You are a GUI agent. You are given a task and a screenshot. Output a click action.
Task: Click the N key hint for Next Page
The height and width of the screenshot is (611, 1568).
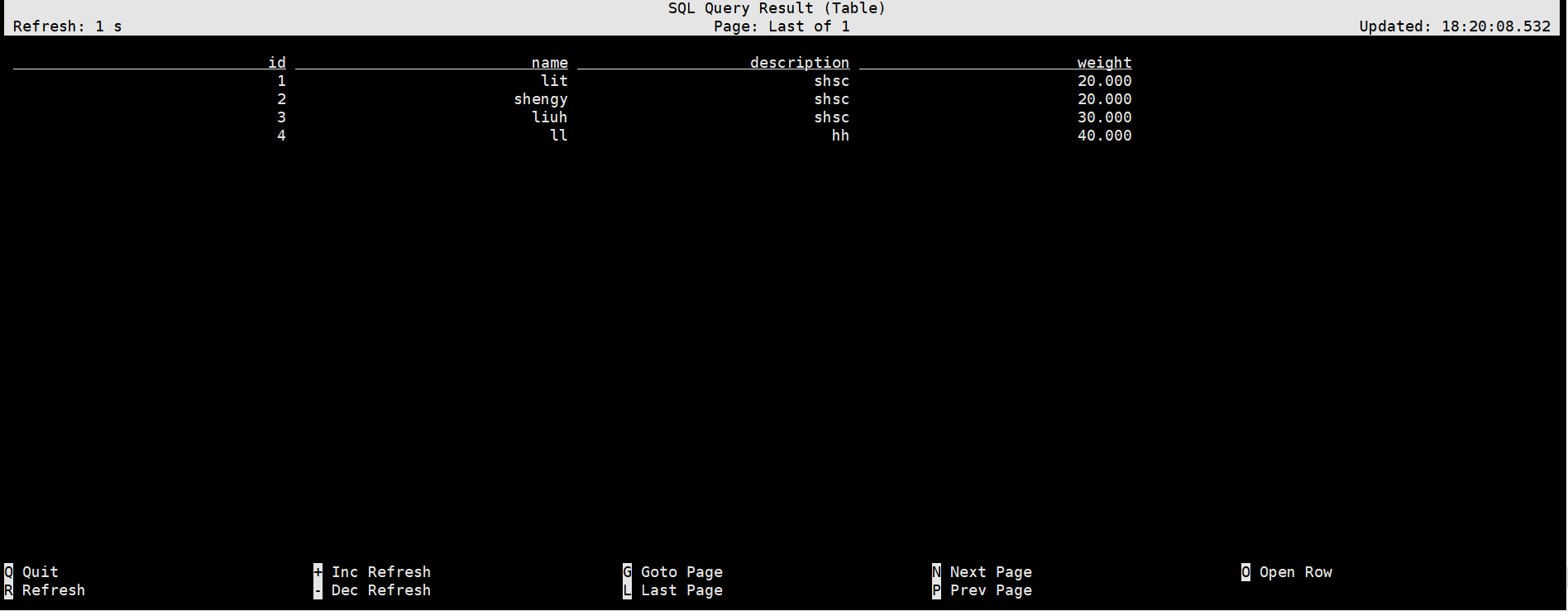(936, 572)
